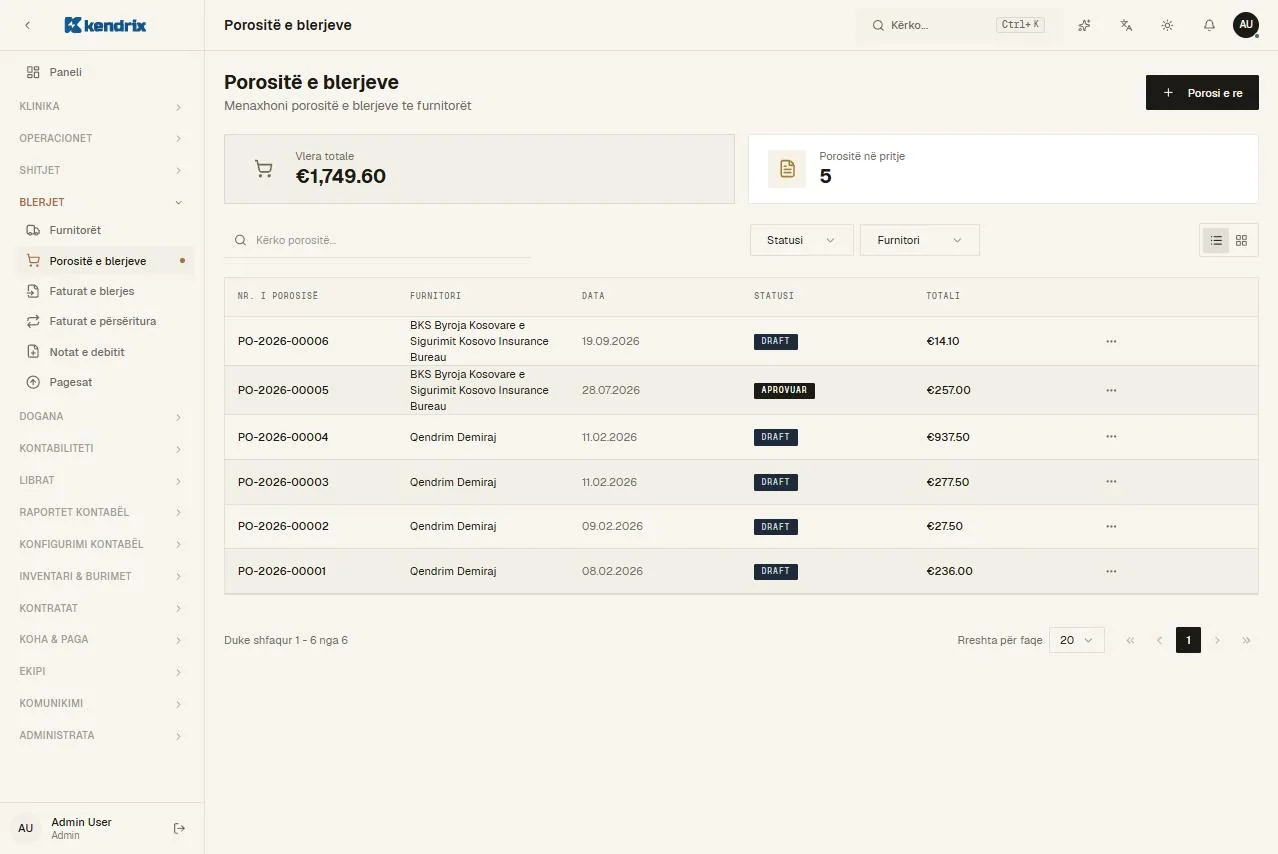
Task: Click the Kërko porositë search field
Action: click(378, 240)
